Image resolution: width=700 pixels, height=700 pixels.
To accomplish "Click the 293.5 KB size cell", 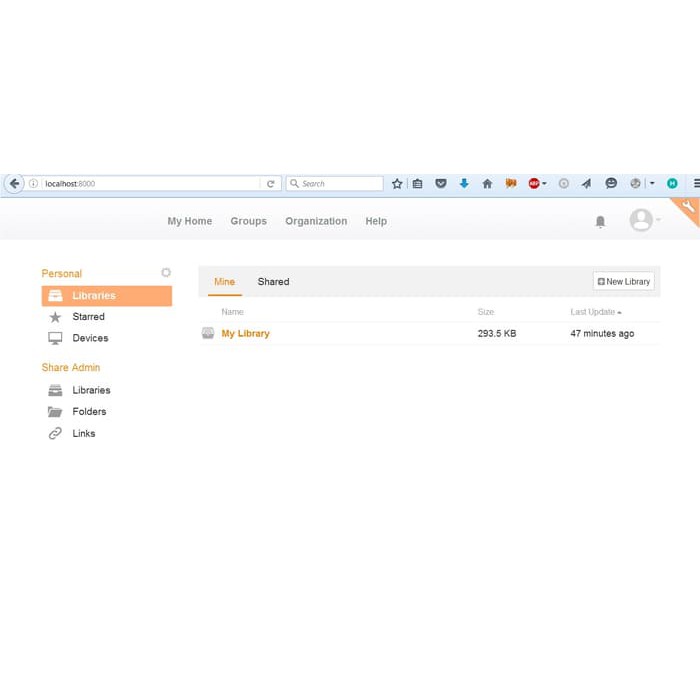I will pyautogui.click(x=497, y=333).
